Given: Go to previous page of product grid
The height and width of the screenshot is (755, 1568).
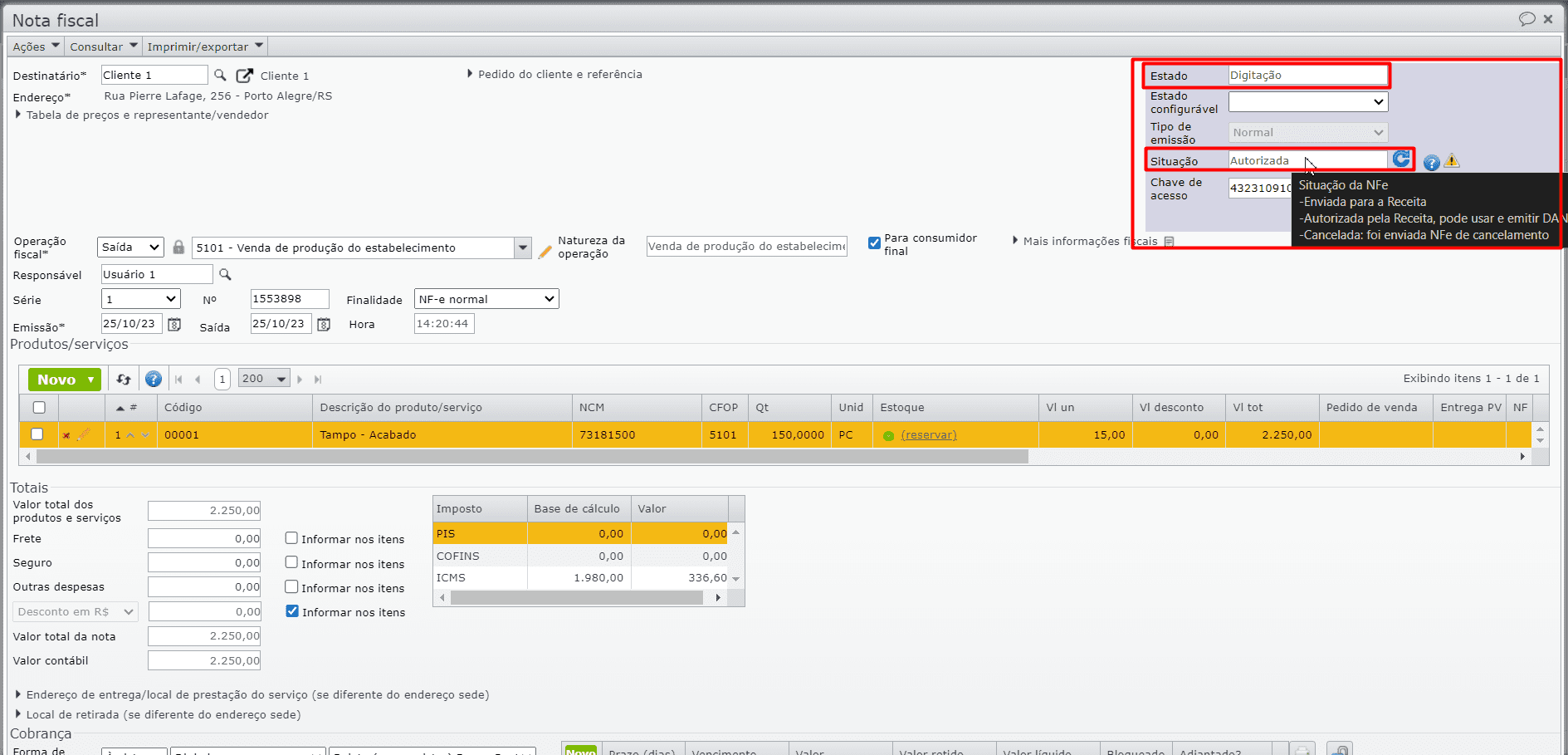Looking at the screenshot, I should coord(198,380).
